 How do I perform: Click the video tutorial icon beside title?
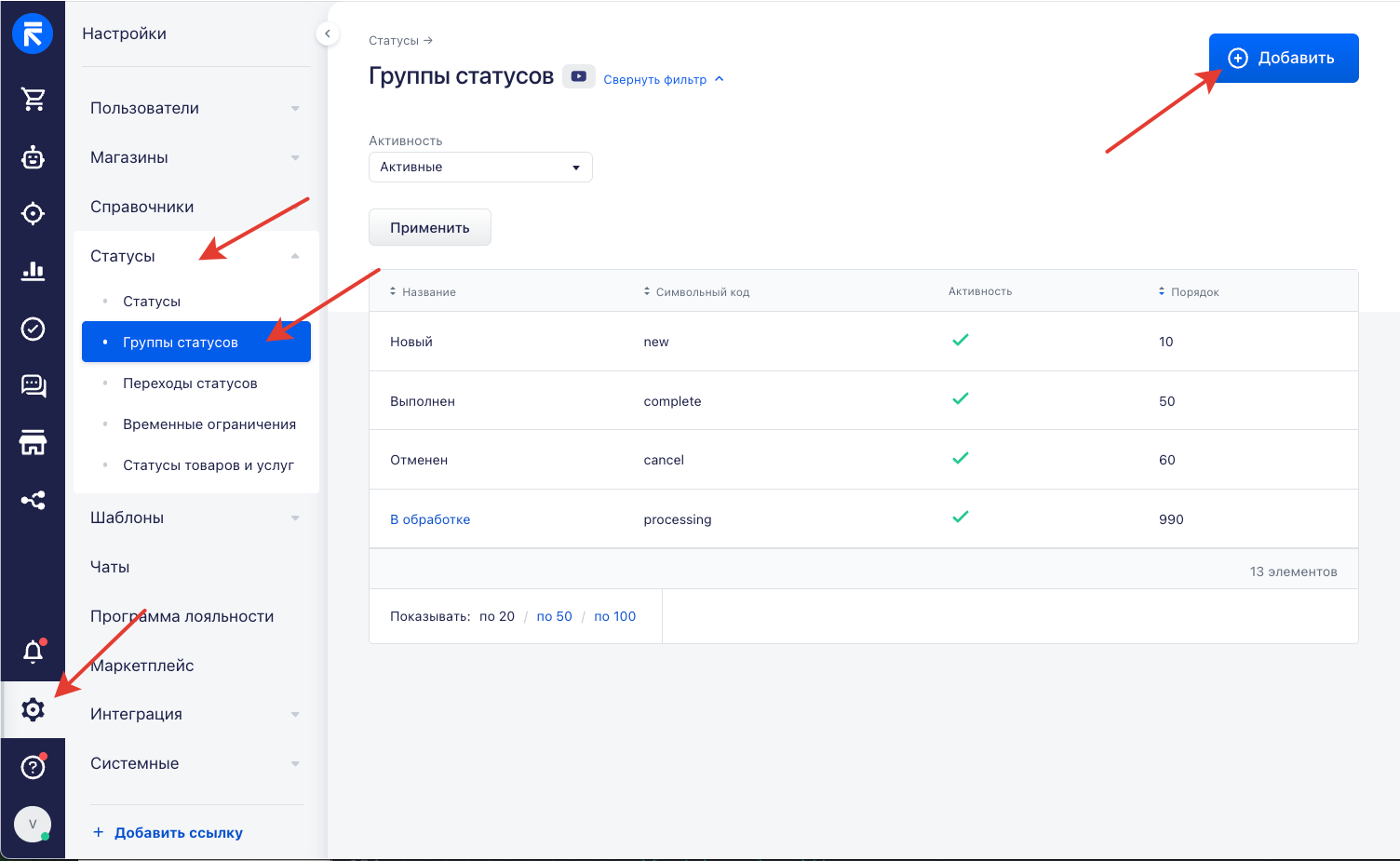pos(578,77)
